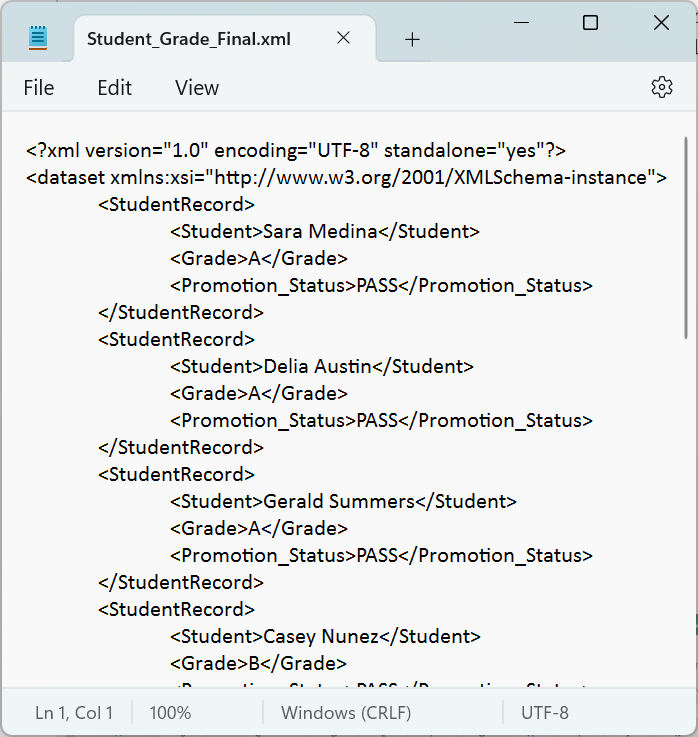Click the 100% zoom level indicator
The height and width of the screenshot is (737, 698).
[170, 713]
